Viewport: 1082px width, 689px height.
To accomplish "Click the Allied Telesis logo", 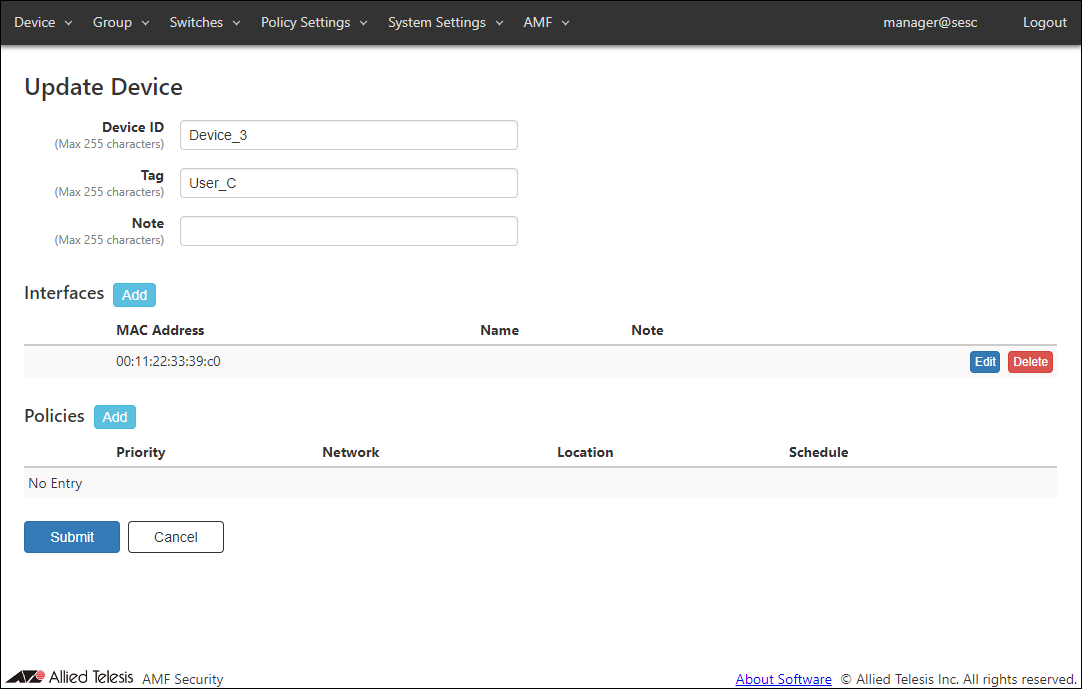I will [70, 677].
